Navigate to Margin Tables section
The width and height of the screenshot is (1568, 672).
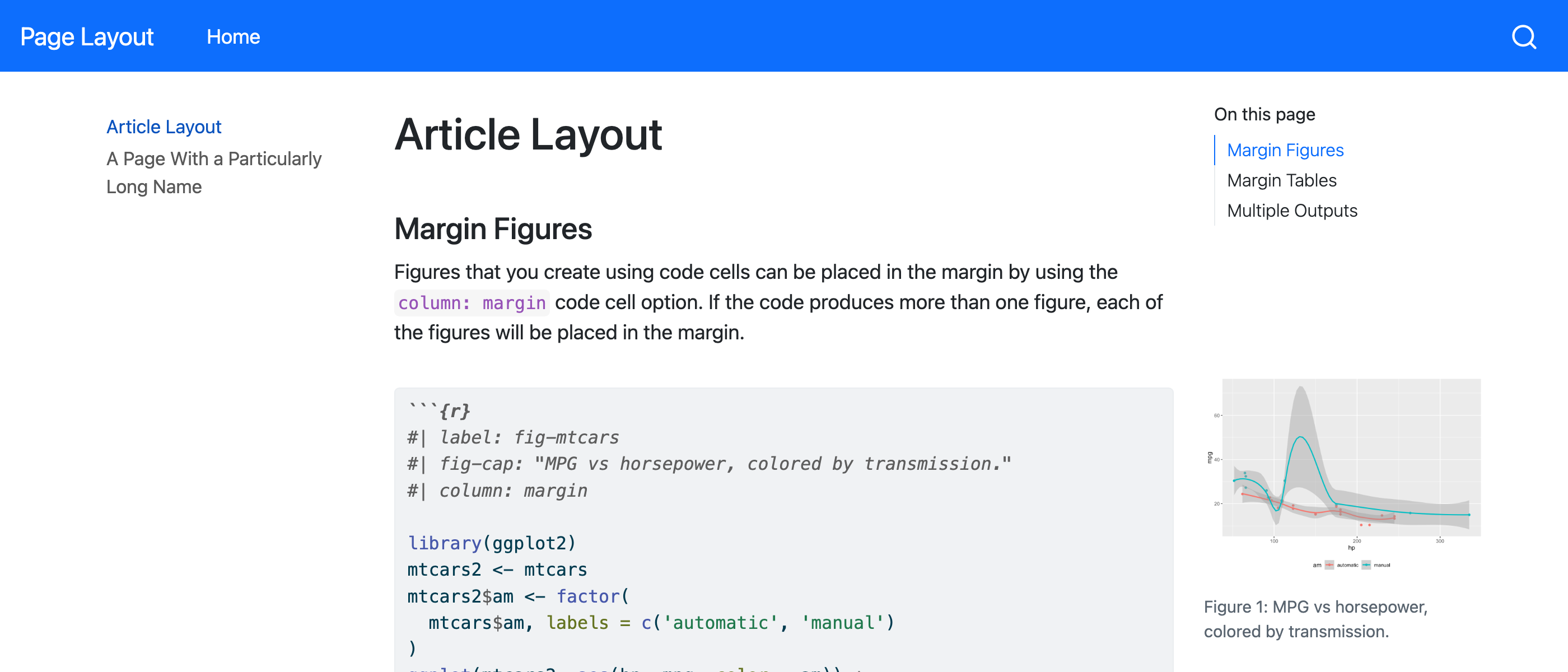tap(1281, 180)
